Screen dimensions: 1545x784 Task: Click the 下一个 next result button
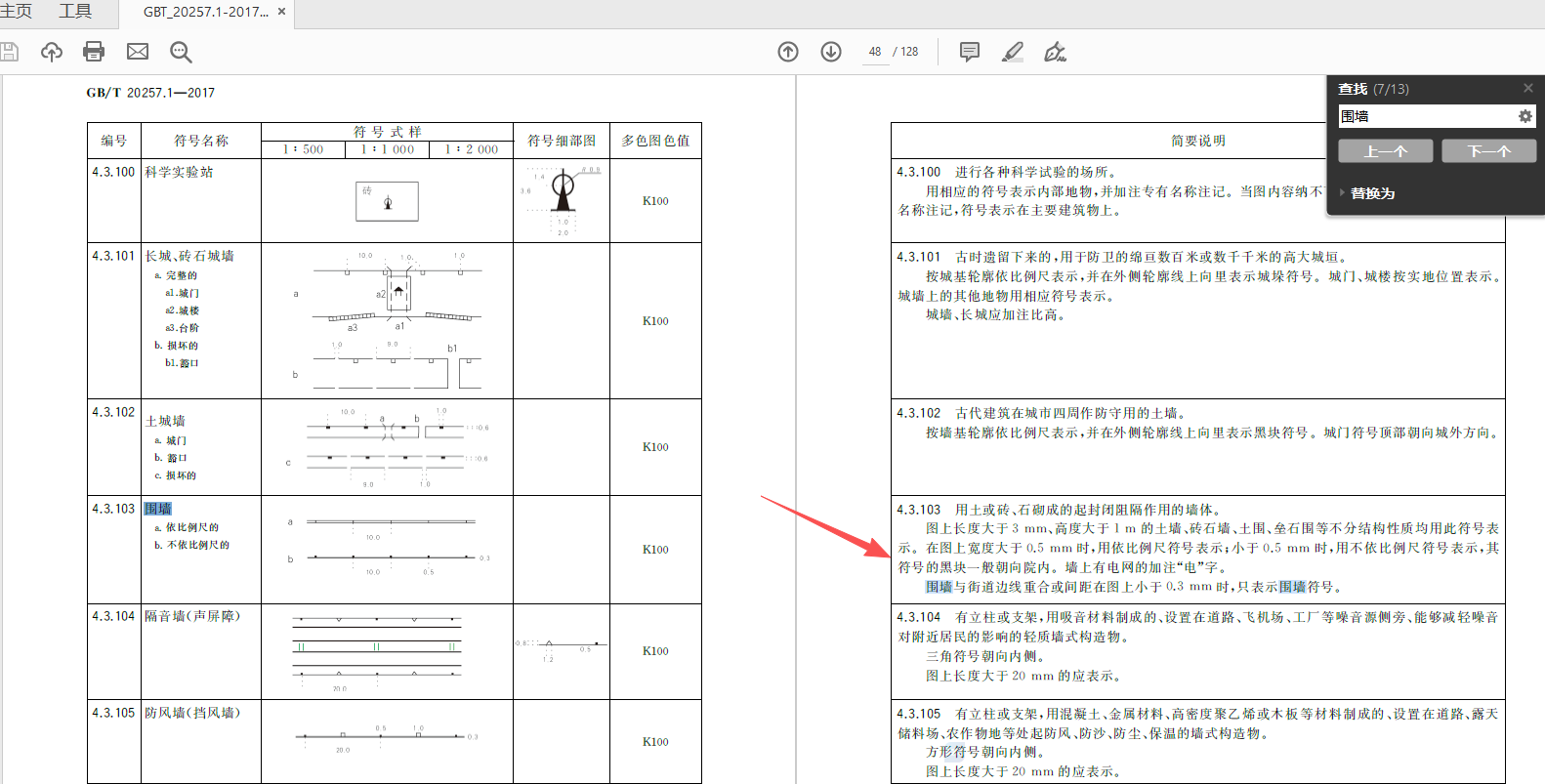pyautogui.click(x=1489, y=151)
